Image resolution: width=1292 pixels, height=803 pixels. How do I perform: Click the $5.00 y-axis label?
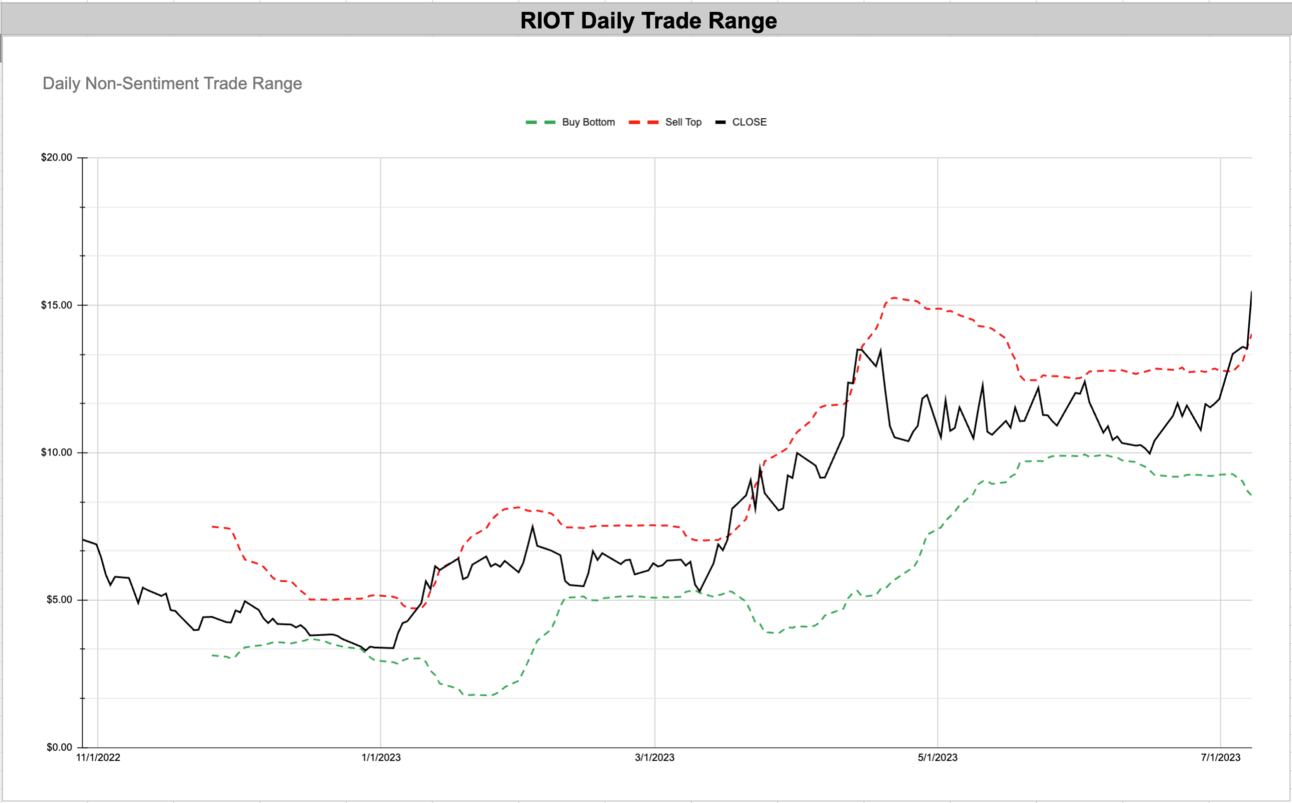coord(61,600)
